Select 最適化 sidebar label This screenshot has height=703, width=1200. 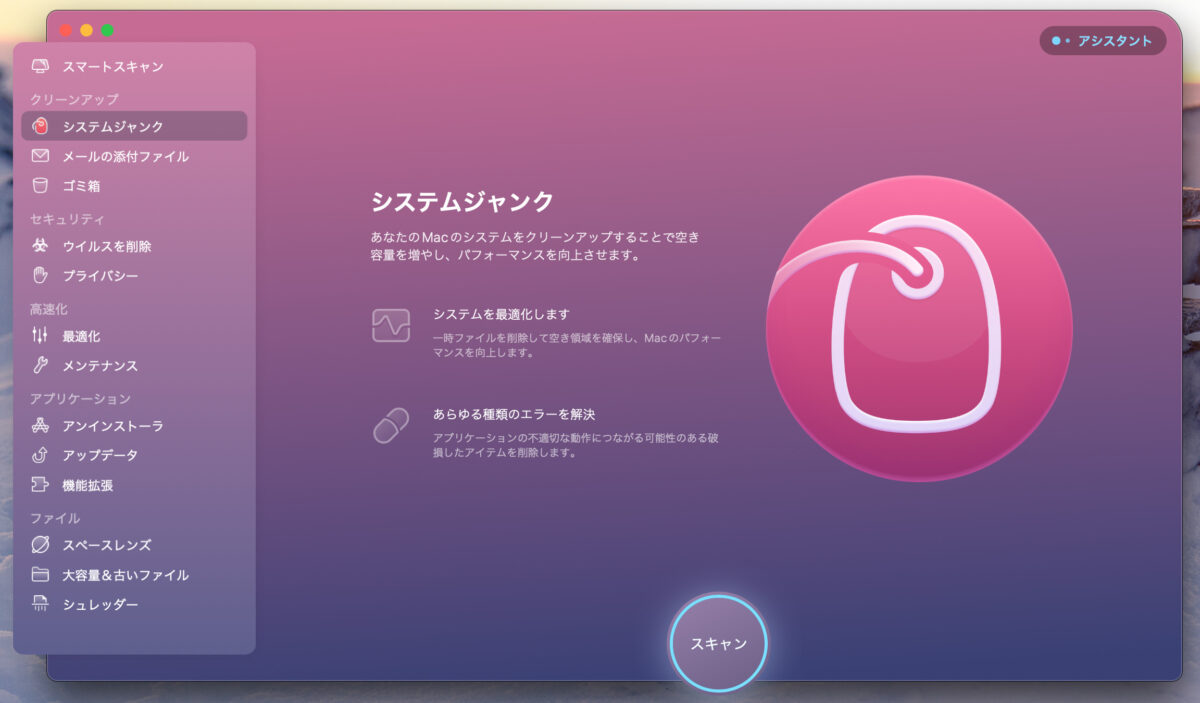point(81,336)
